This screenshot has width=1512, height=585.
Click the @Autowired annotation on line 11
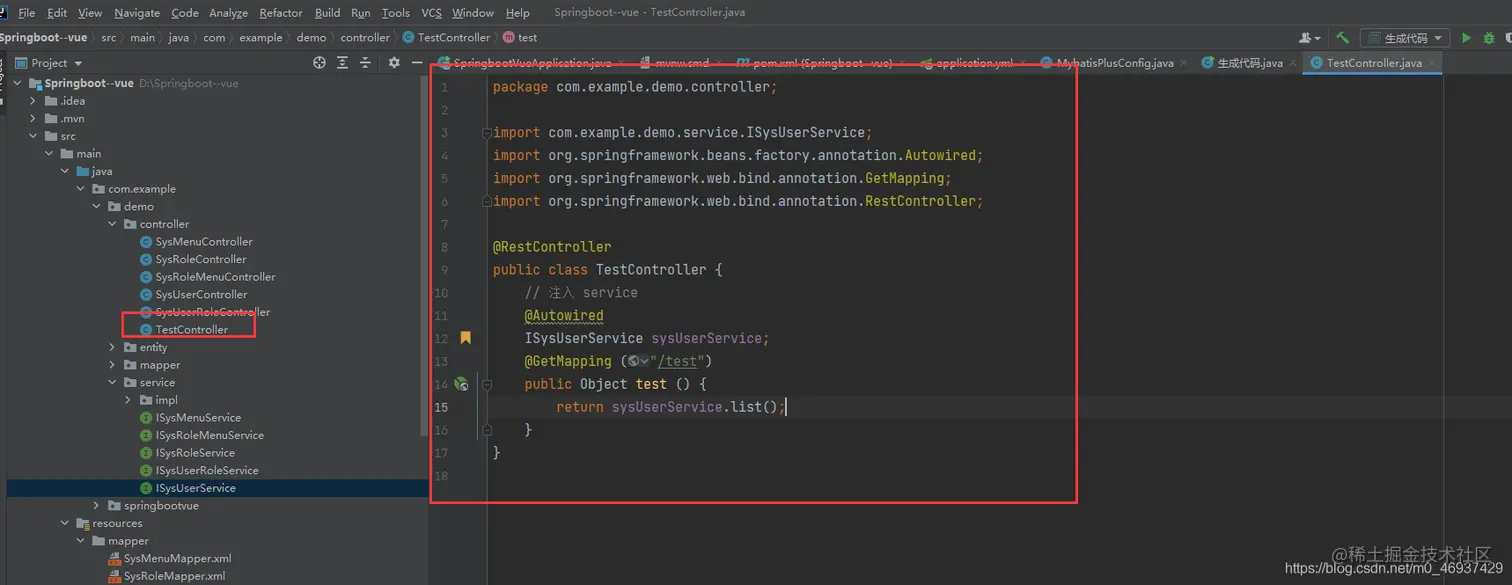(564, 315)
